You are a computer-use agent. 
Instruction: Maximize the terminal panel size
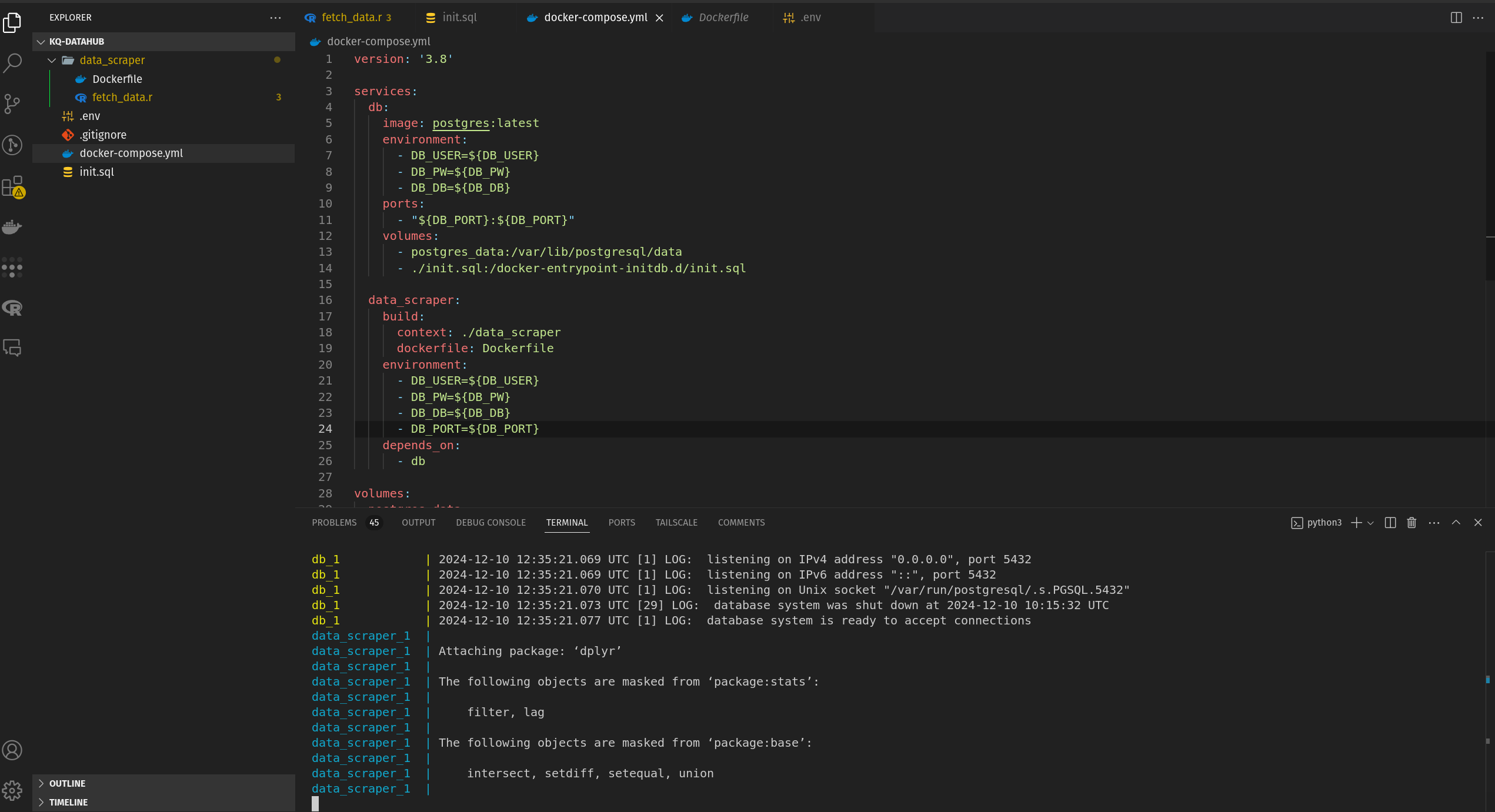coord(1456,523)
